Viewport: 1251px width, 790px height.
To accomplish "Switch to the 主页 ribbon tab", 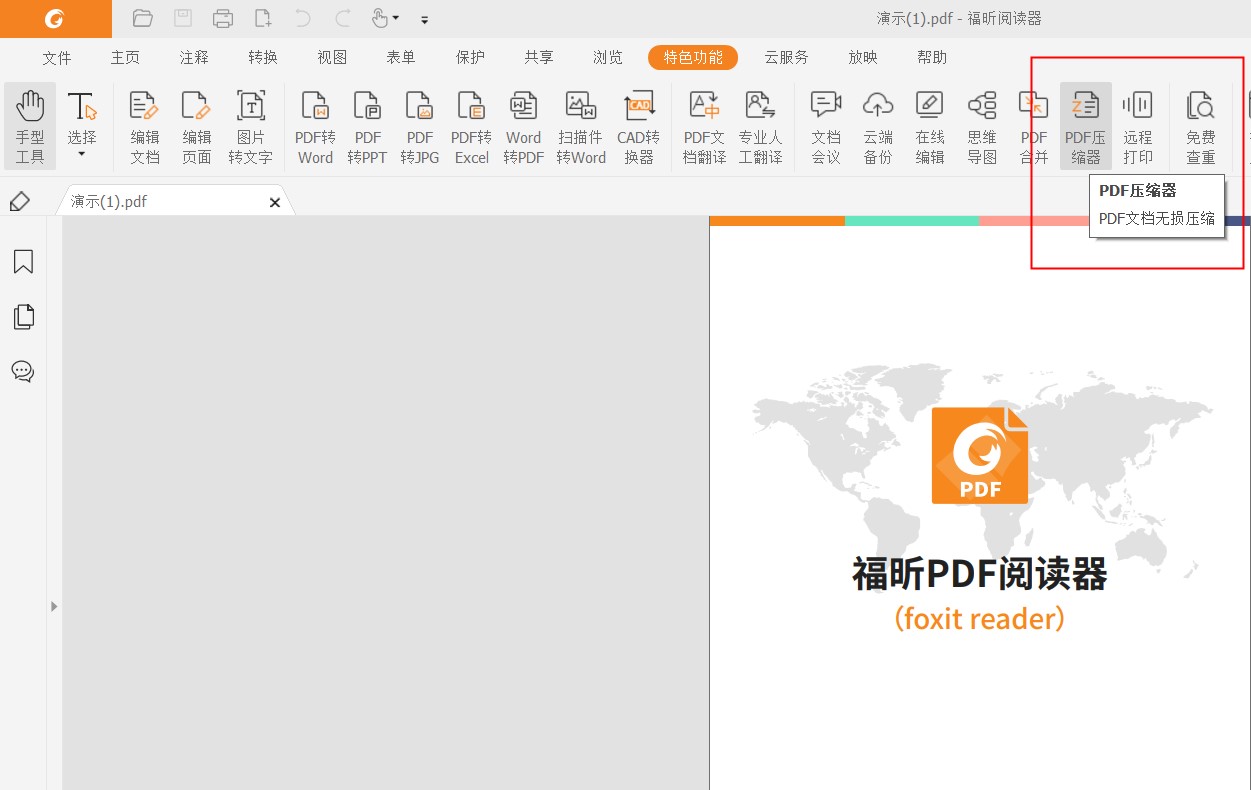I will coord(125,57).
